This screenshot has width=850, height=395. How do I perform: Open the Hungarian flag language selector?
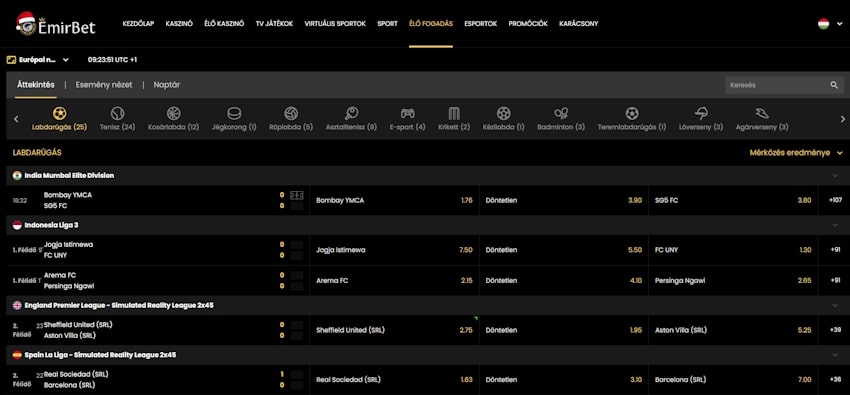coord(829,24)
